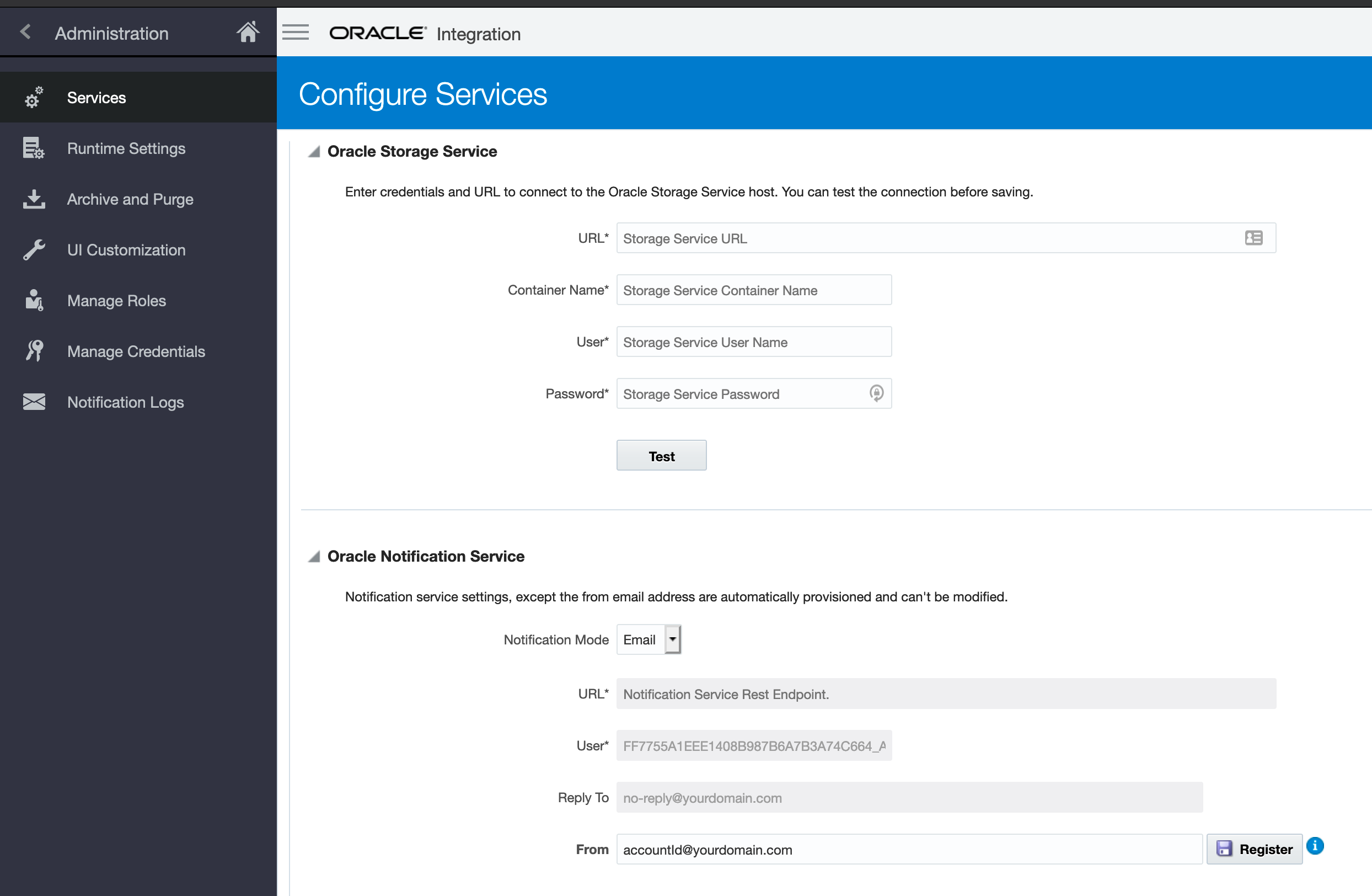Image resolution: width=1372 pixels, height=896 pixels.
Task: Open the Notification Mode dropdown
Action: coord(672,639)
